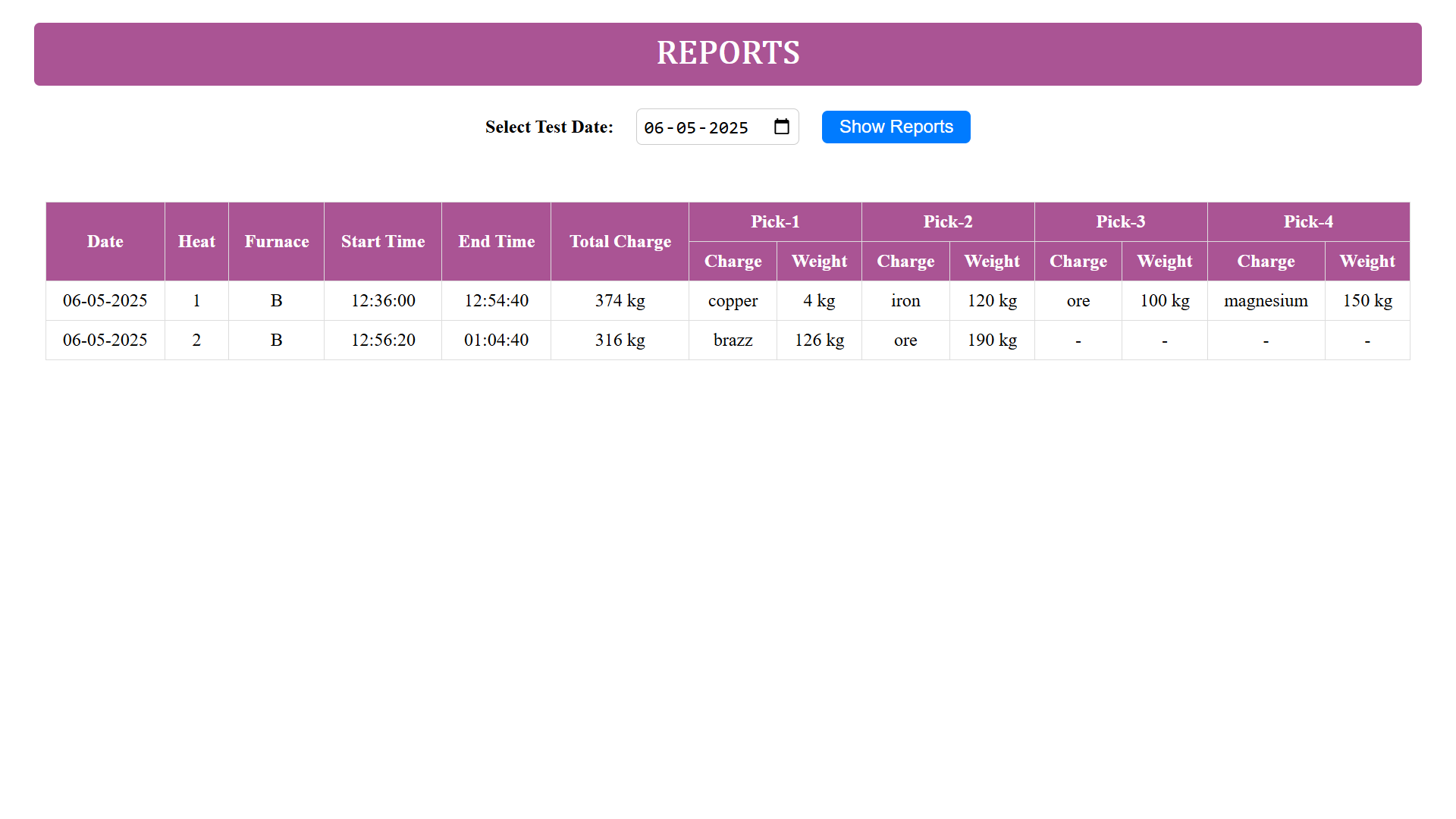
Task: Select the date cell of heat 1 row
Action: tap(105, 300)
